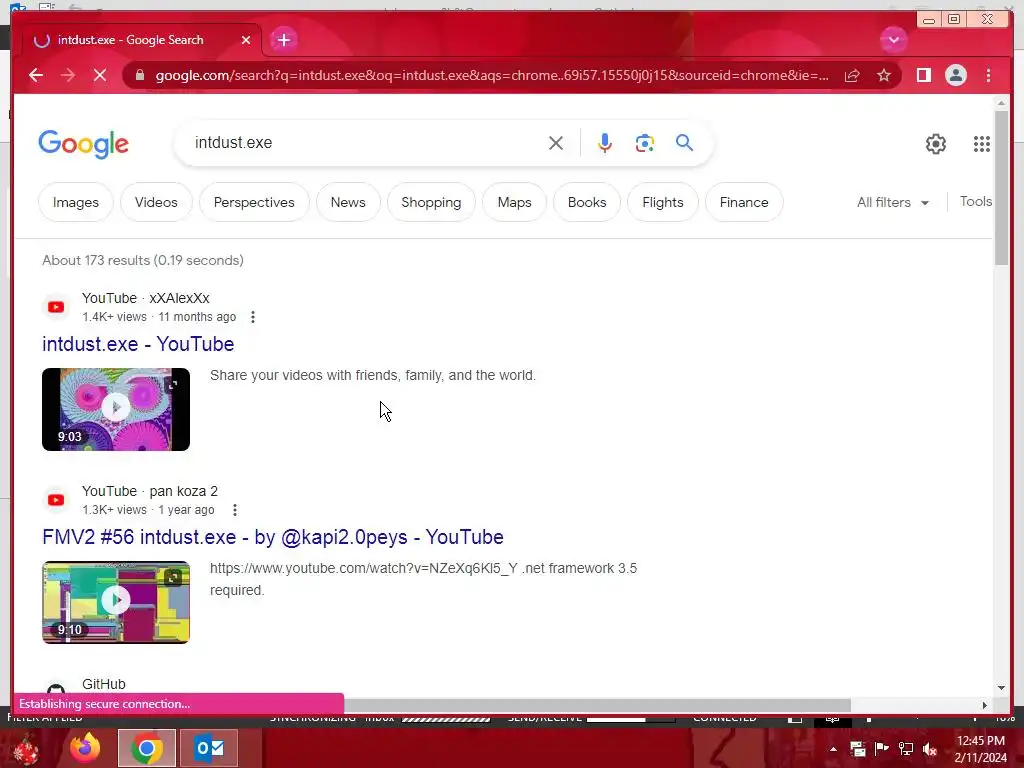
Task: Stop loading the page with X button
Action: coord(100,75)
